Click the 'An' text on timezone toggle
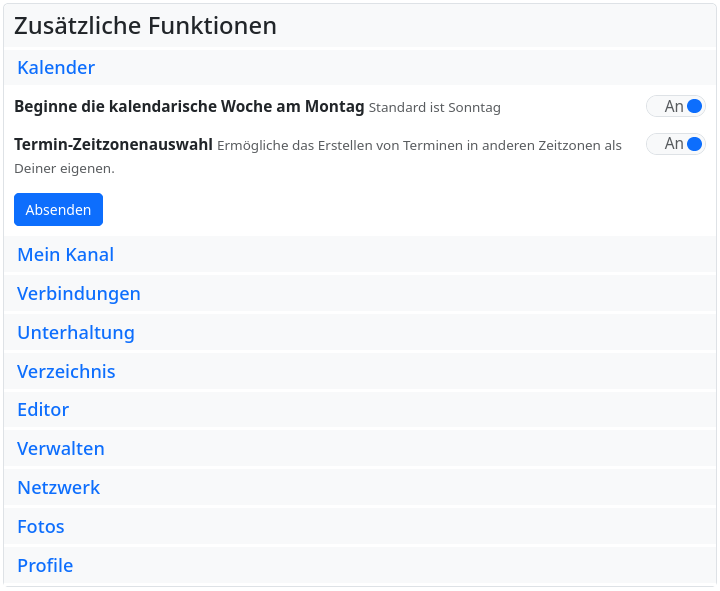The width and height of the screenshot is (720, 591). pos(674,144)
